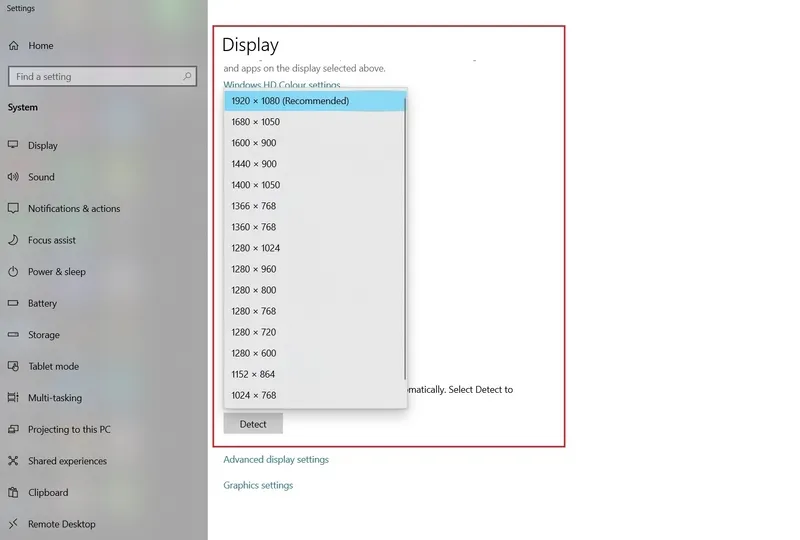
Task: Pick 1366 × 768 from resolution list
Action: pos(254,206)
